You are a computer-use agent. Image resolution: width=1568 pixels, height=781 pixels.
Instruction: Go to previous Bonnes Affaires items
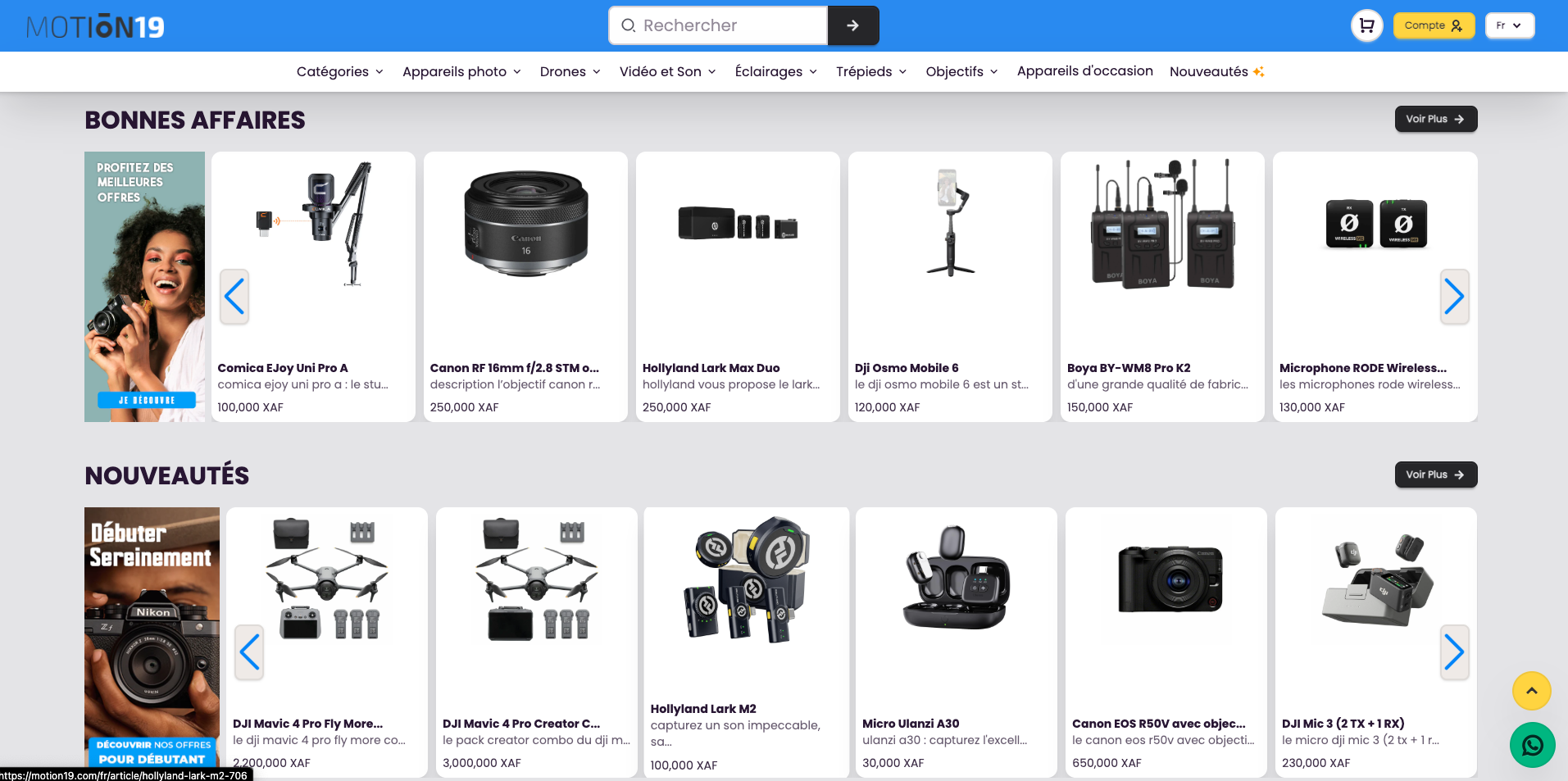[234, 297]
